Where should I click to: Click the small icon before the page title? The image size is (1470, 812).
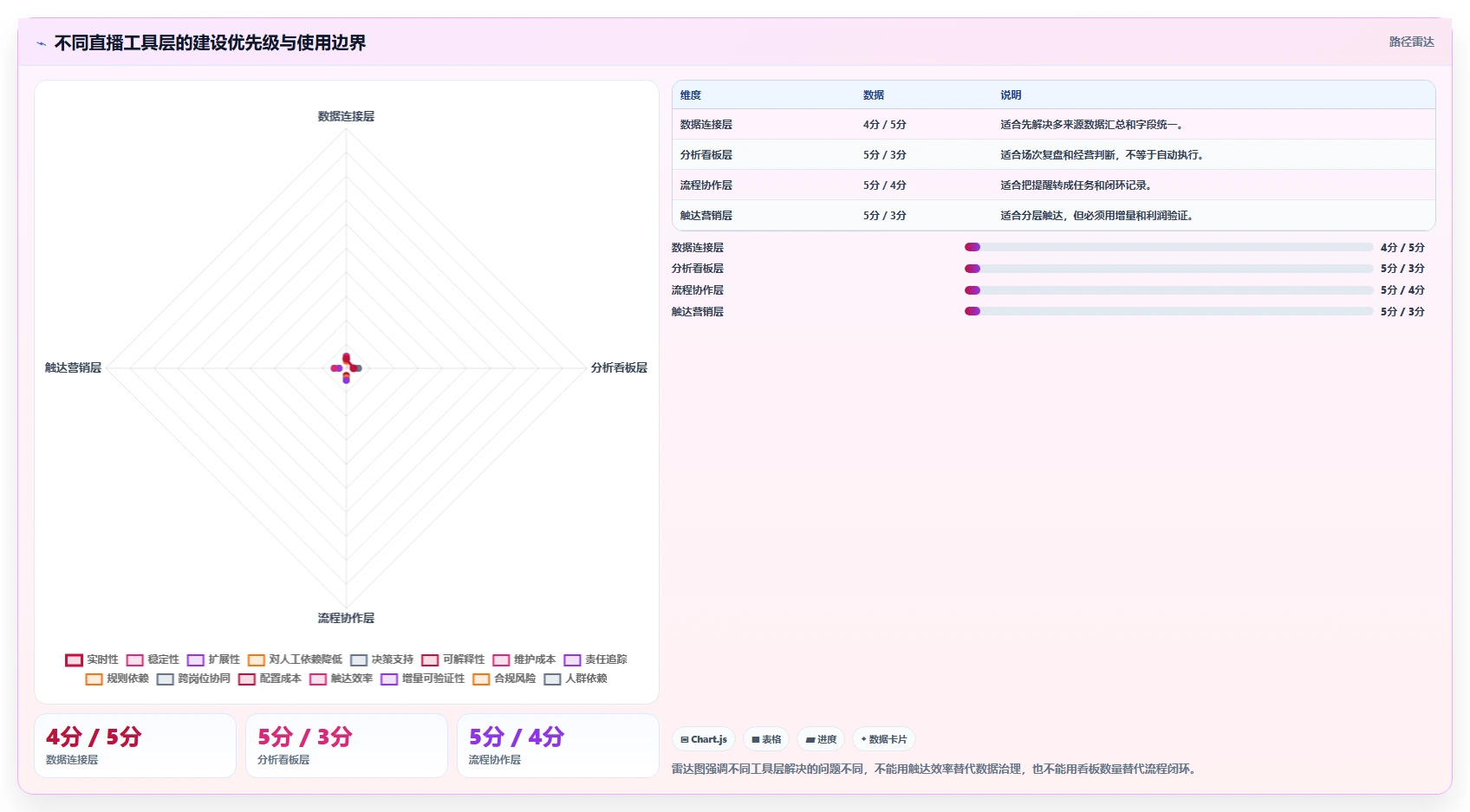[x=41, y=43]
